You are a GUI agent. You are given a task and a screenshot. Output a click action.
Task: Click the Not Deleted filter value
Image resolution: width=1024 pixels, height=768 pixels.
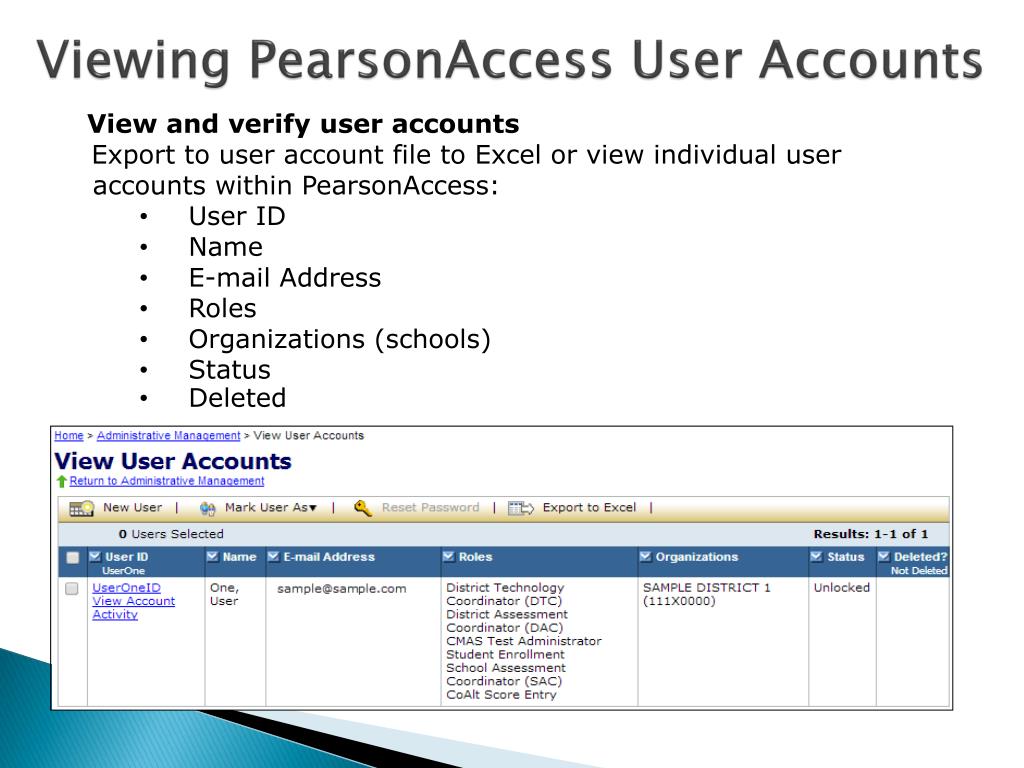(919, 571)
